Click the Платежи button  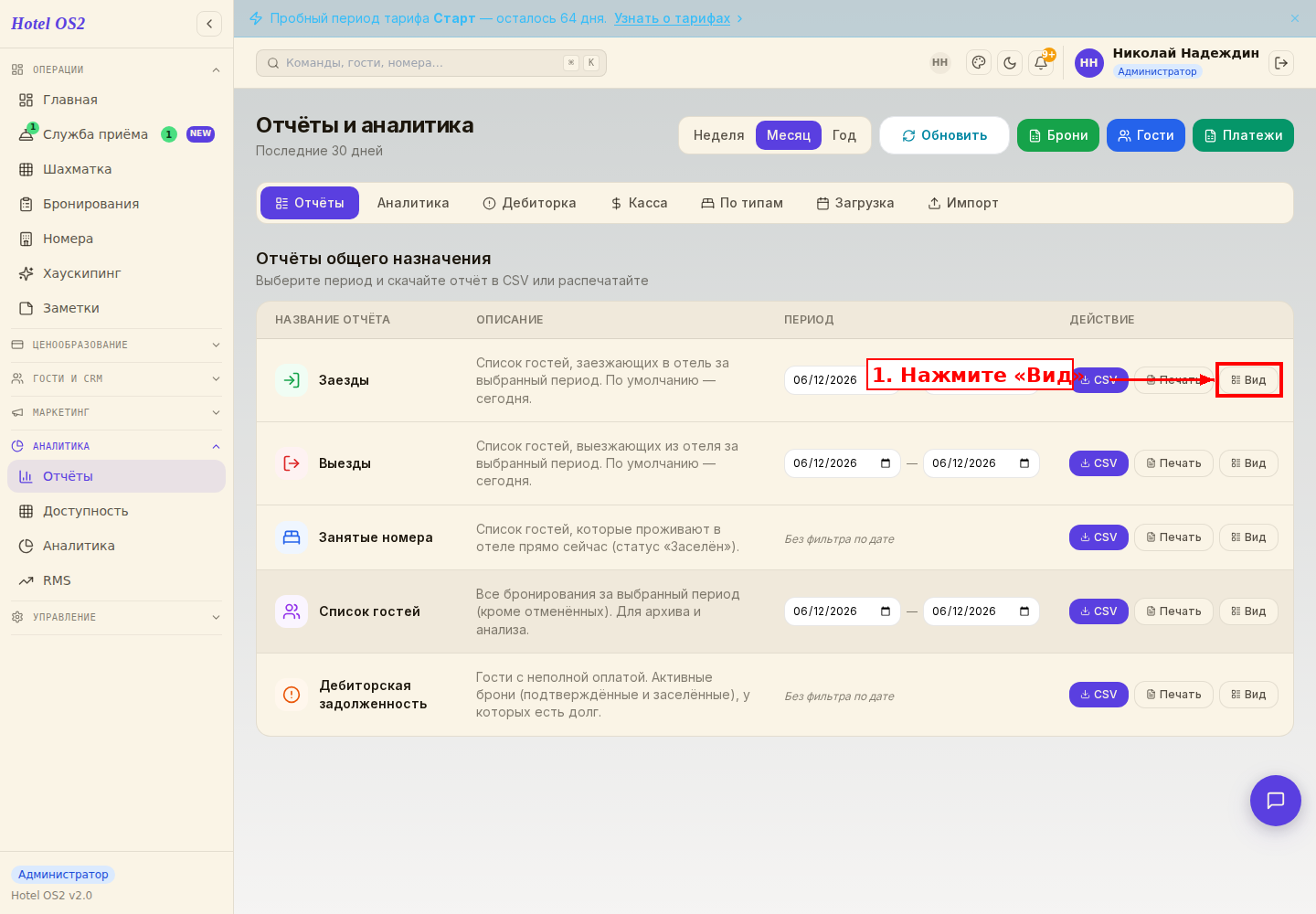1243,135
